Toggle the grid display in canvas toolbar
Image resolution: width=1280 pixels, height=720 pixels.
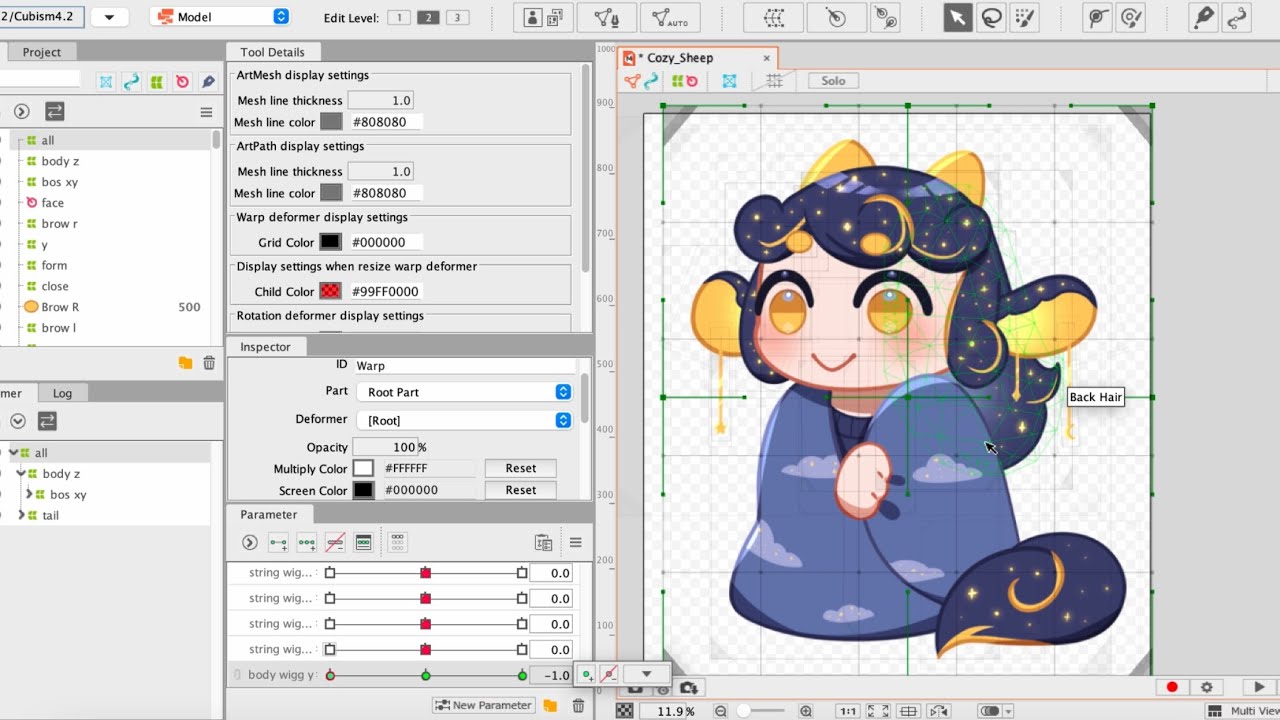[774, 81]
